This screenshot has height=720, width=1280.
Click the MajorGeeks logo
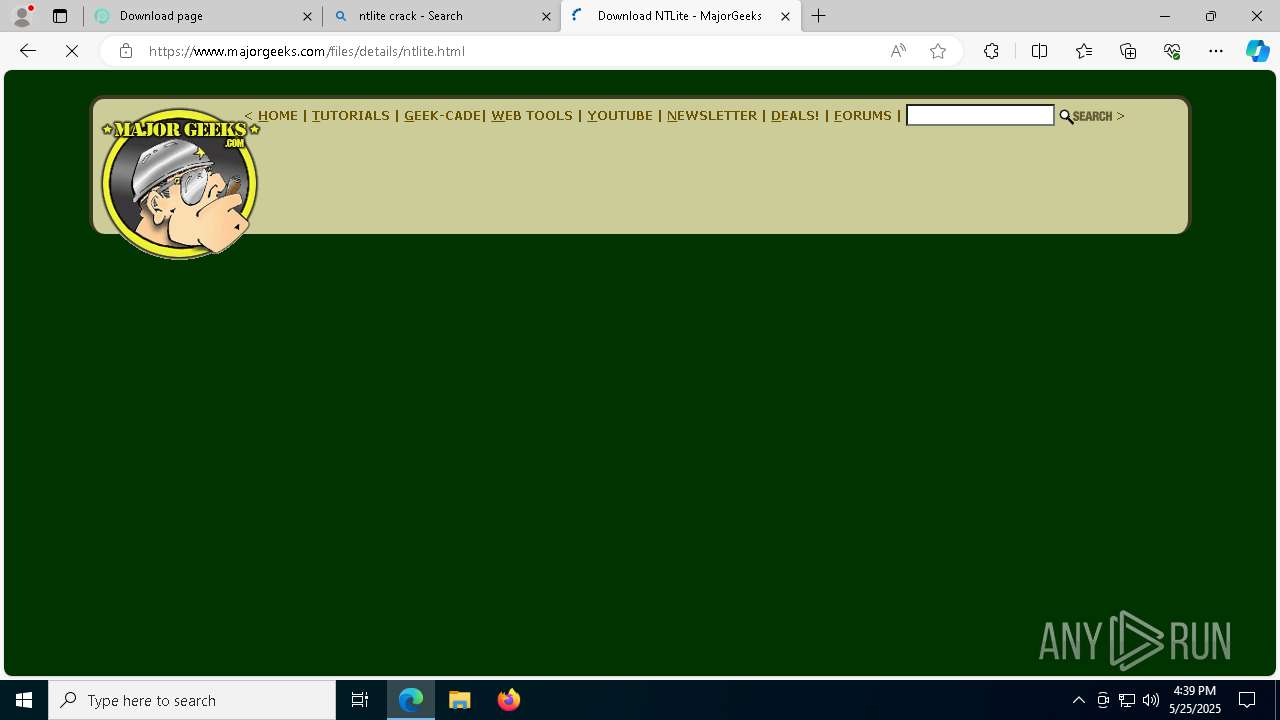[x=180, y=184]
